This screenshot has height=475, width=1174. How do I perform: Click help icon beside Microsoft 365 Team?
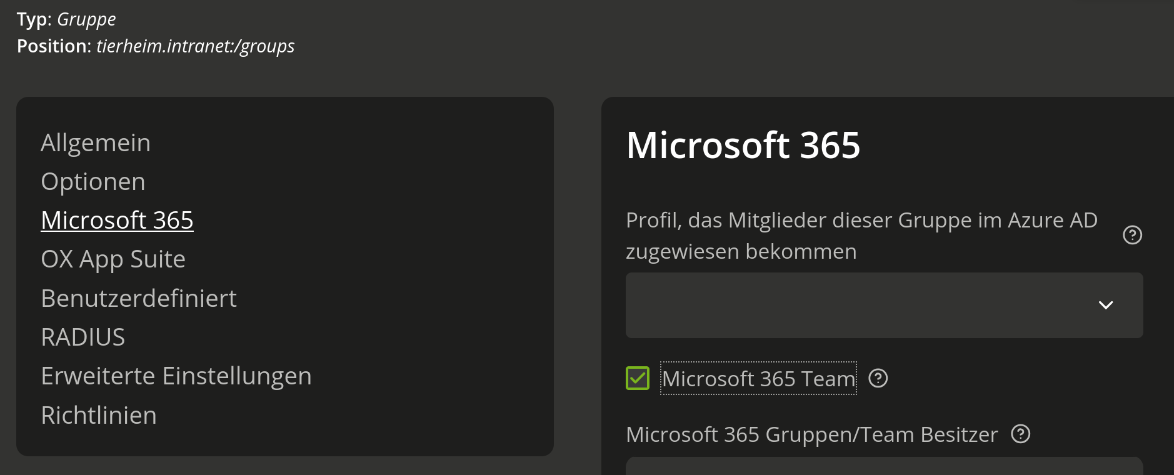878,378
